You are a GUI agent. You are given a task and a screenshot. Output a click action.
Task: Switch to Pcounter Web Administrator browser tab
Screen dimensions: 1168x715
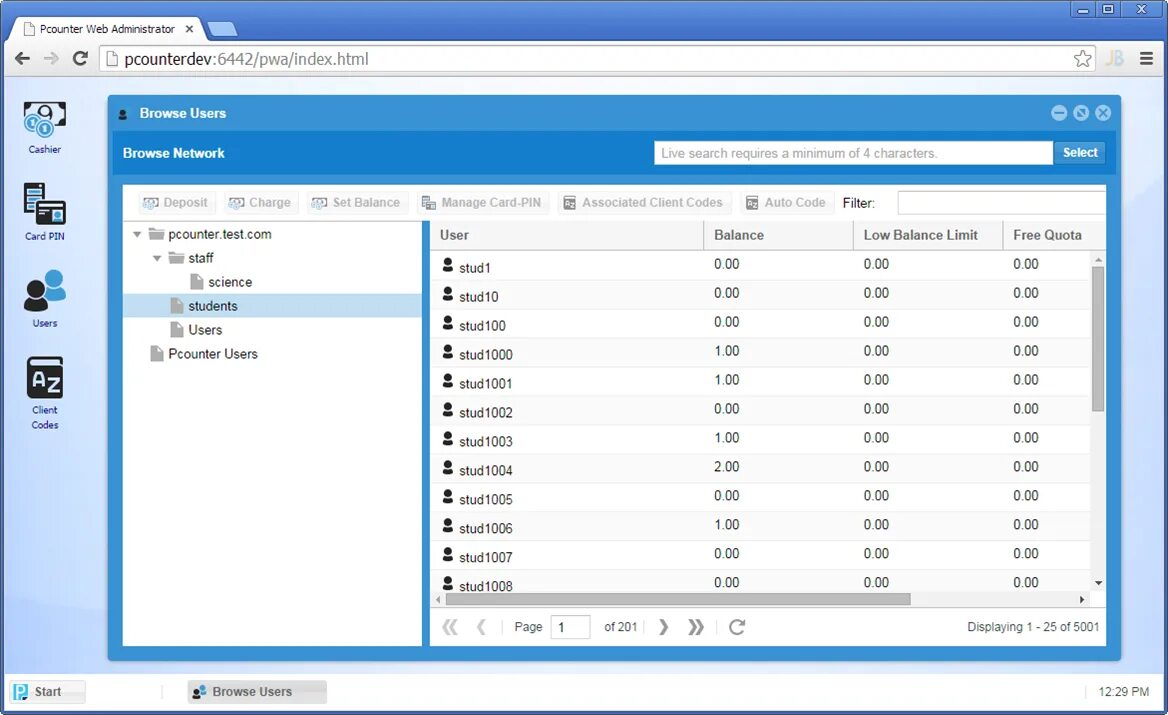click(107, 29)
